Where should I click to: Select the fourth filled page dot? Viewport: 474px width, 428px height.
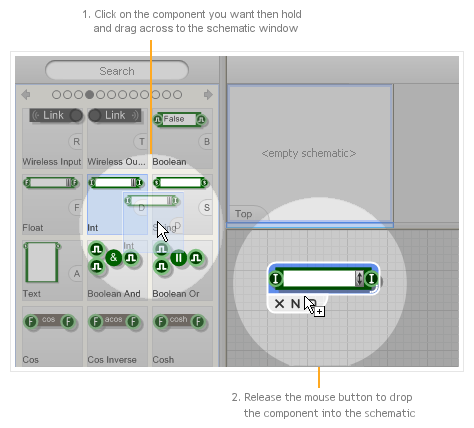coord(89,95)
